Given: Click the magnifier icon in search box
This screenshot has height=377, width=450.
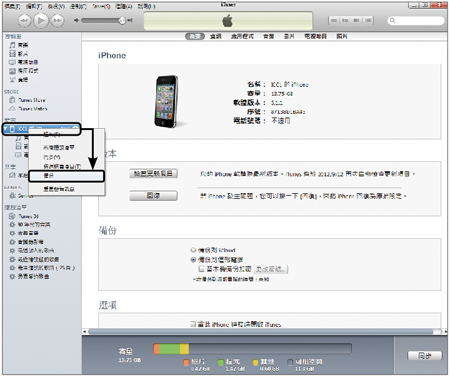Looking at the screenshot, I should (x=393, y=21).
